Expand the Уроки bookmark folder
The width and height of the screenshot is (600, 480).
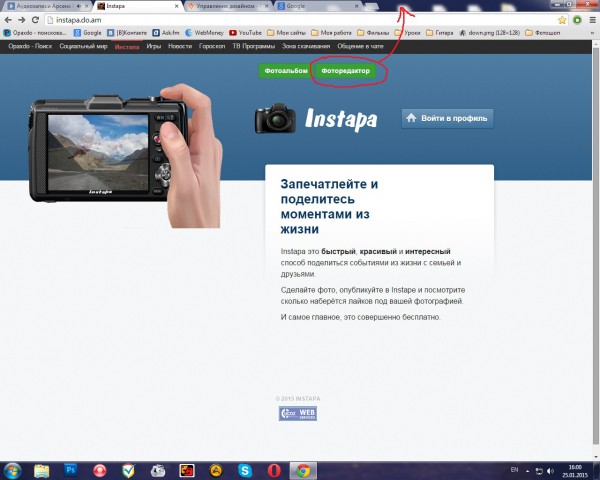pyautogui.click(x=408, y=33)
